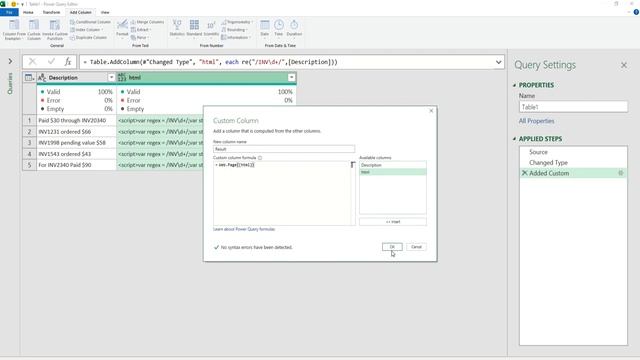Select Description in Available columns
The height and width of the screenshot is (360, 640).
pos(393,165)
